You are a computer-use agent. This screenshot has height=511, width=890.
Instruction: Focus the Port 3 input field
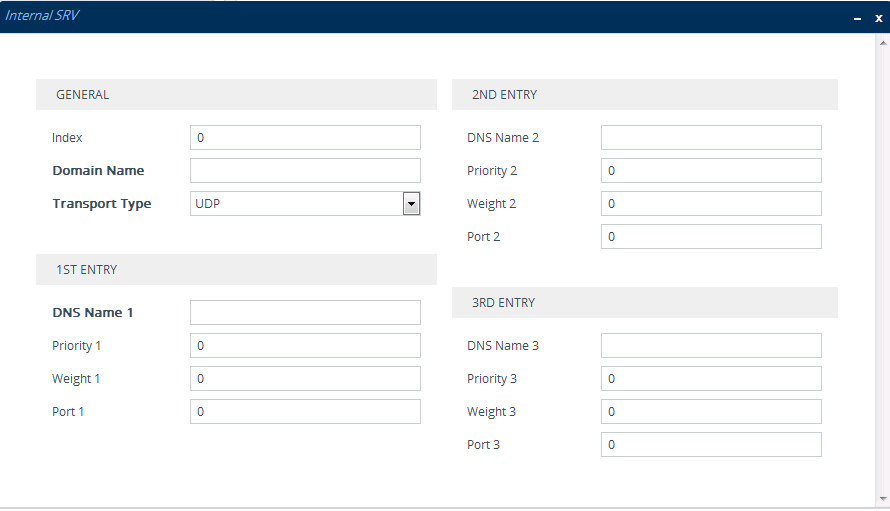[x=711, y=445]
